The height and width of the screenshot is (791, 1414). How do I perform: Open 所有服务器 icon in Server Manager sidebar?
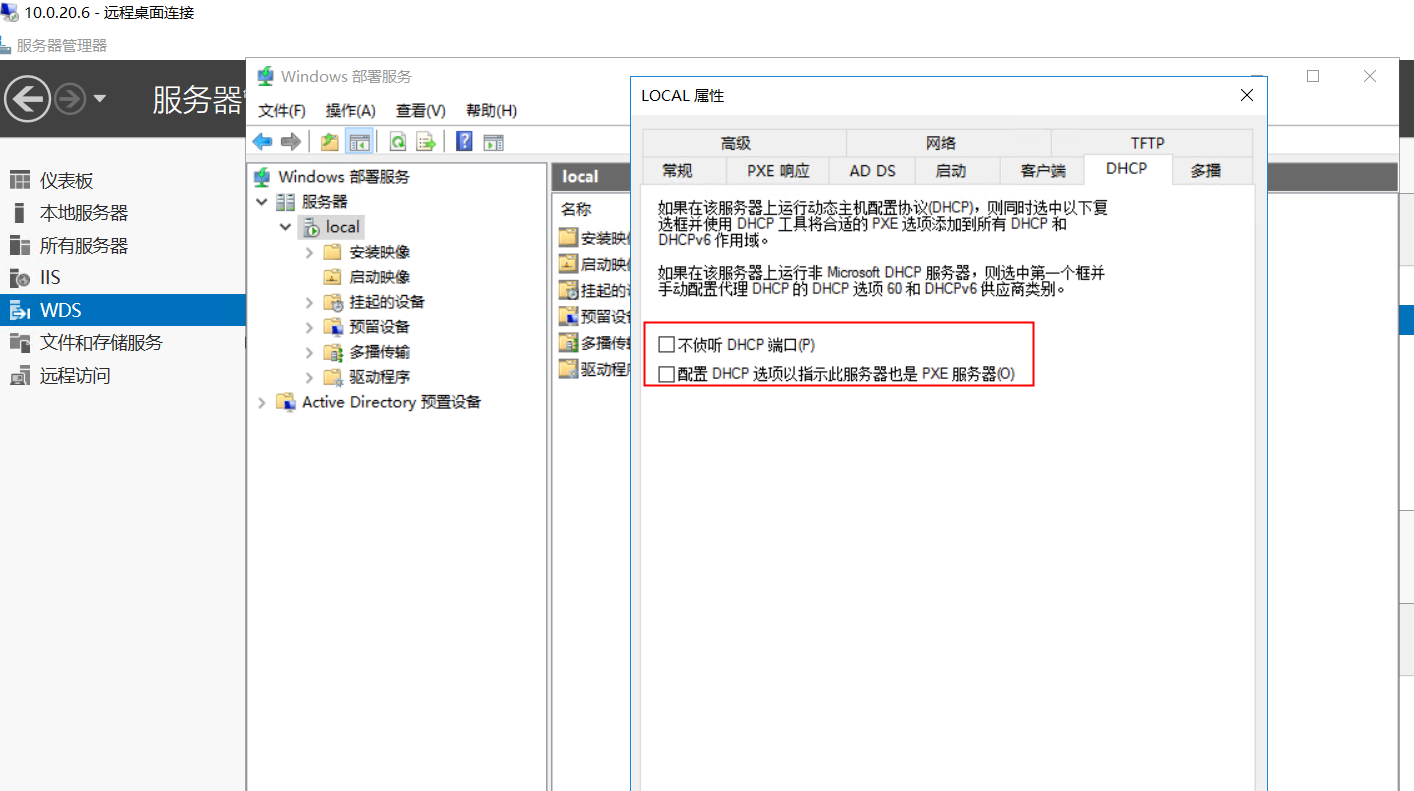click(x=20, y=245)
